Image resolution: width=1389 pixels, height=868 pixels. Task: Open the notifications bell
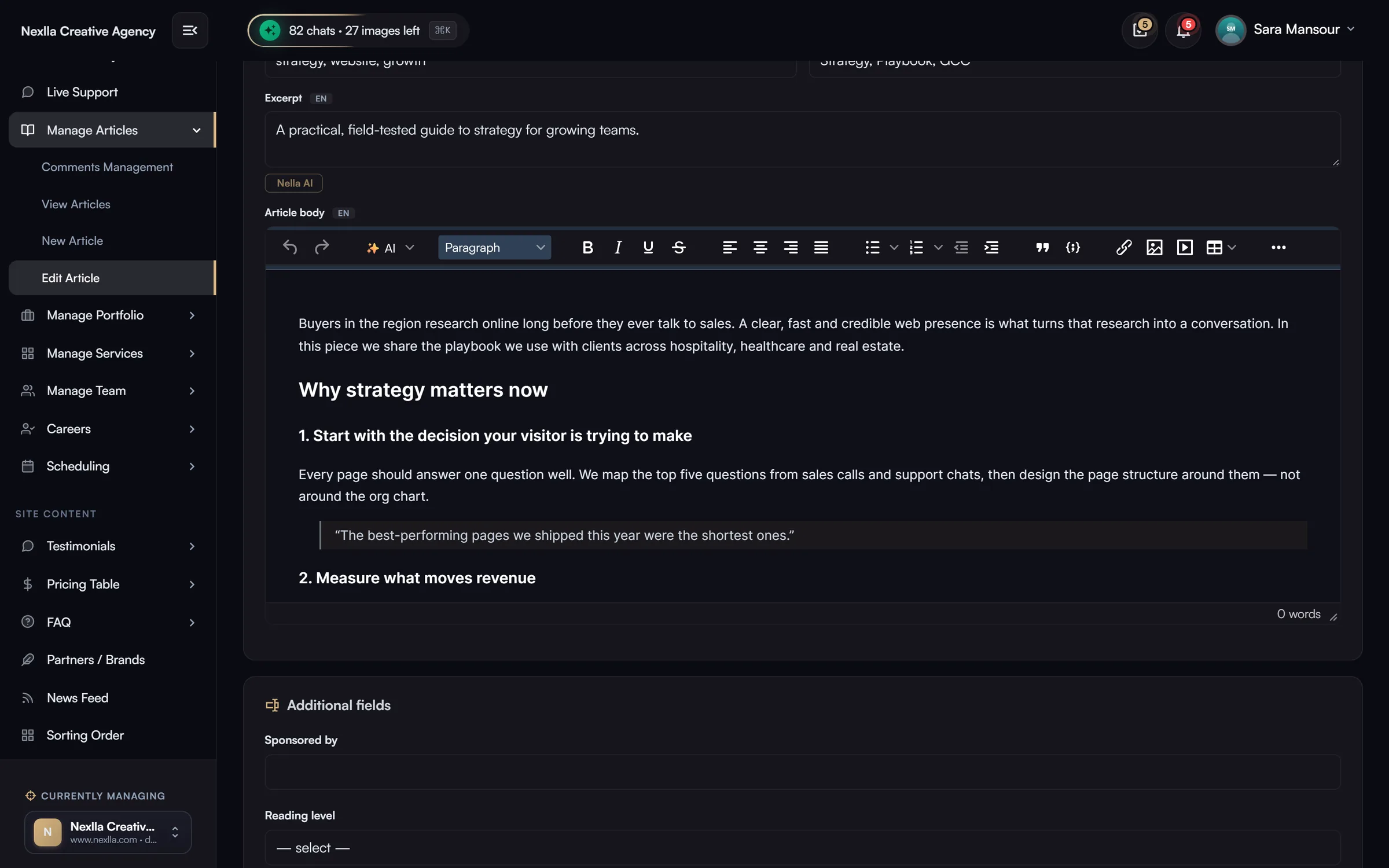(x=1183, y=30)
